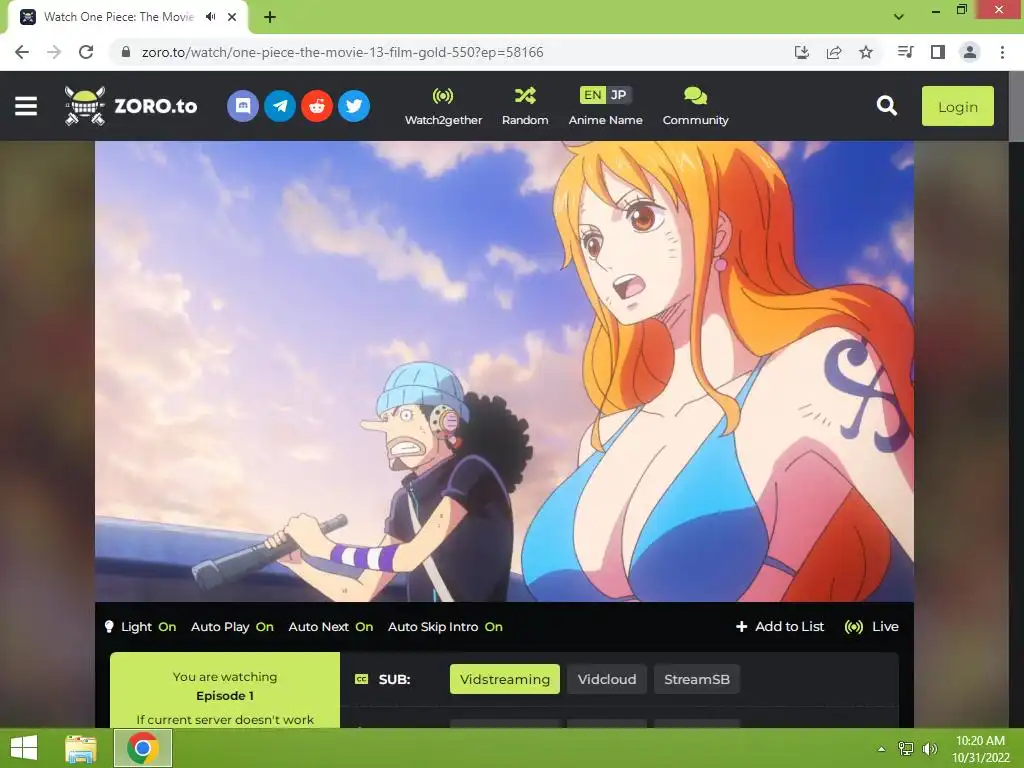Open the Twitter social link

click(x=354, y=106)
